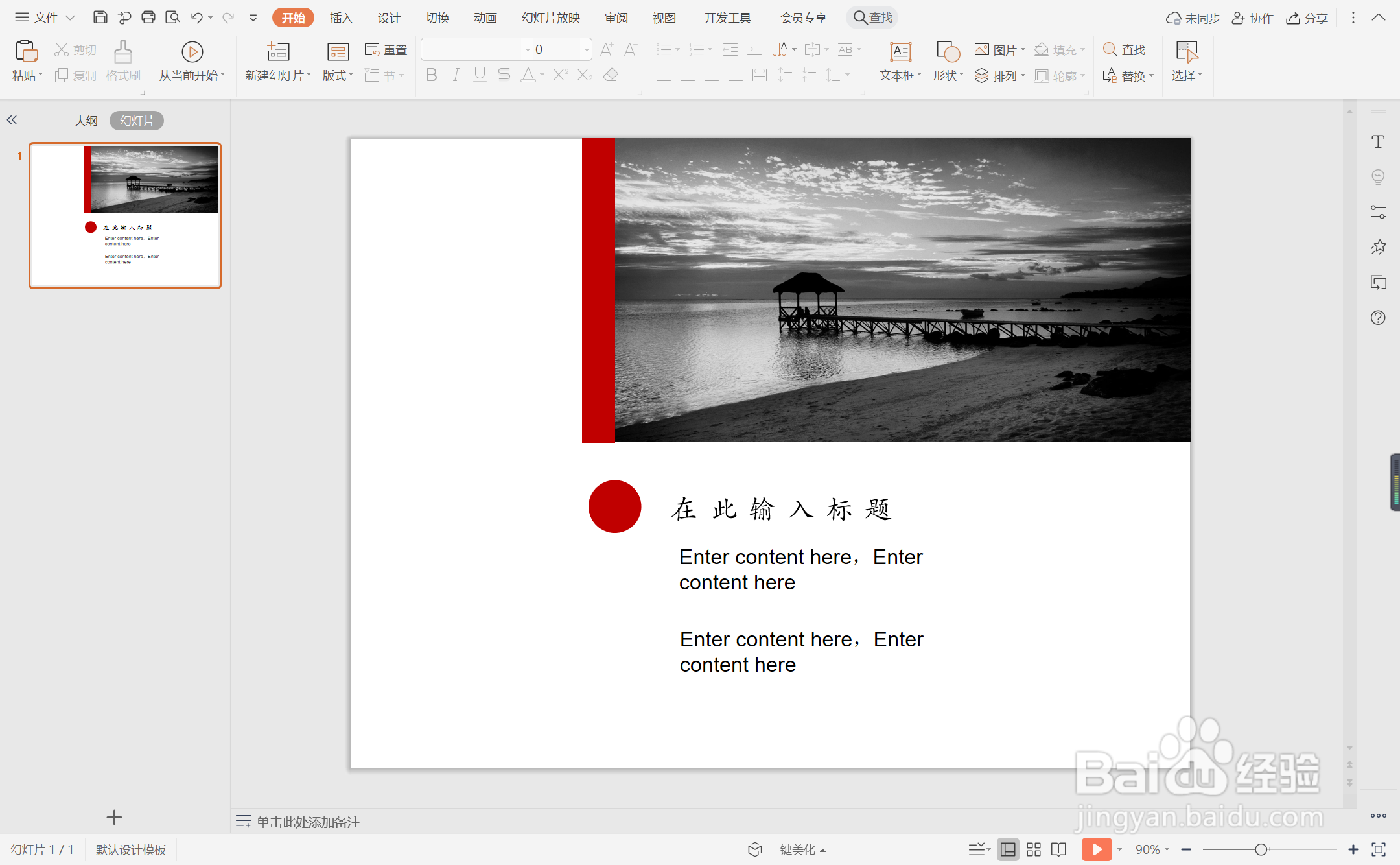Switch to reading view in status bar
This screenshot has height=865, width=1400.
(x=1058, y=849)
